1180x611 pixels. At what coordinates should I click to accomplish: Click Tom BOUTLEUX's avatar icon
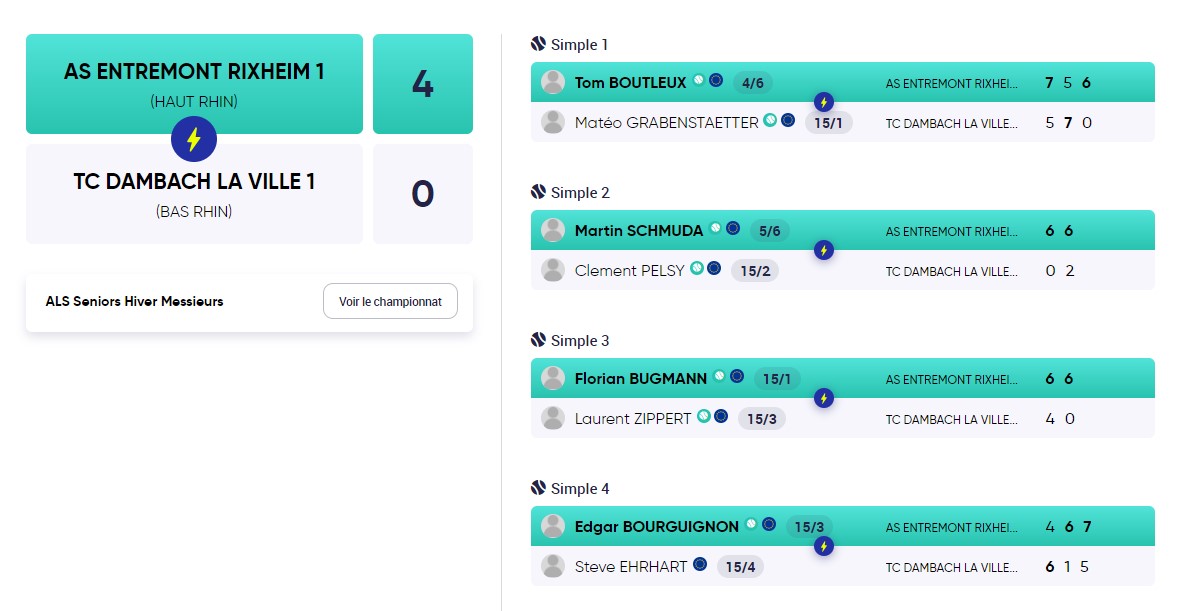(x=553, y=82)
